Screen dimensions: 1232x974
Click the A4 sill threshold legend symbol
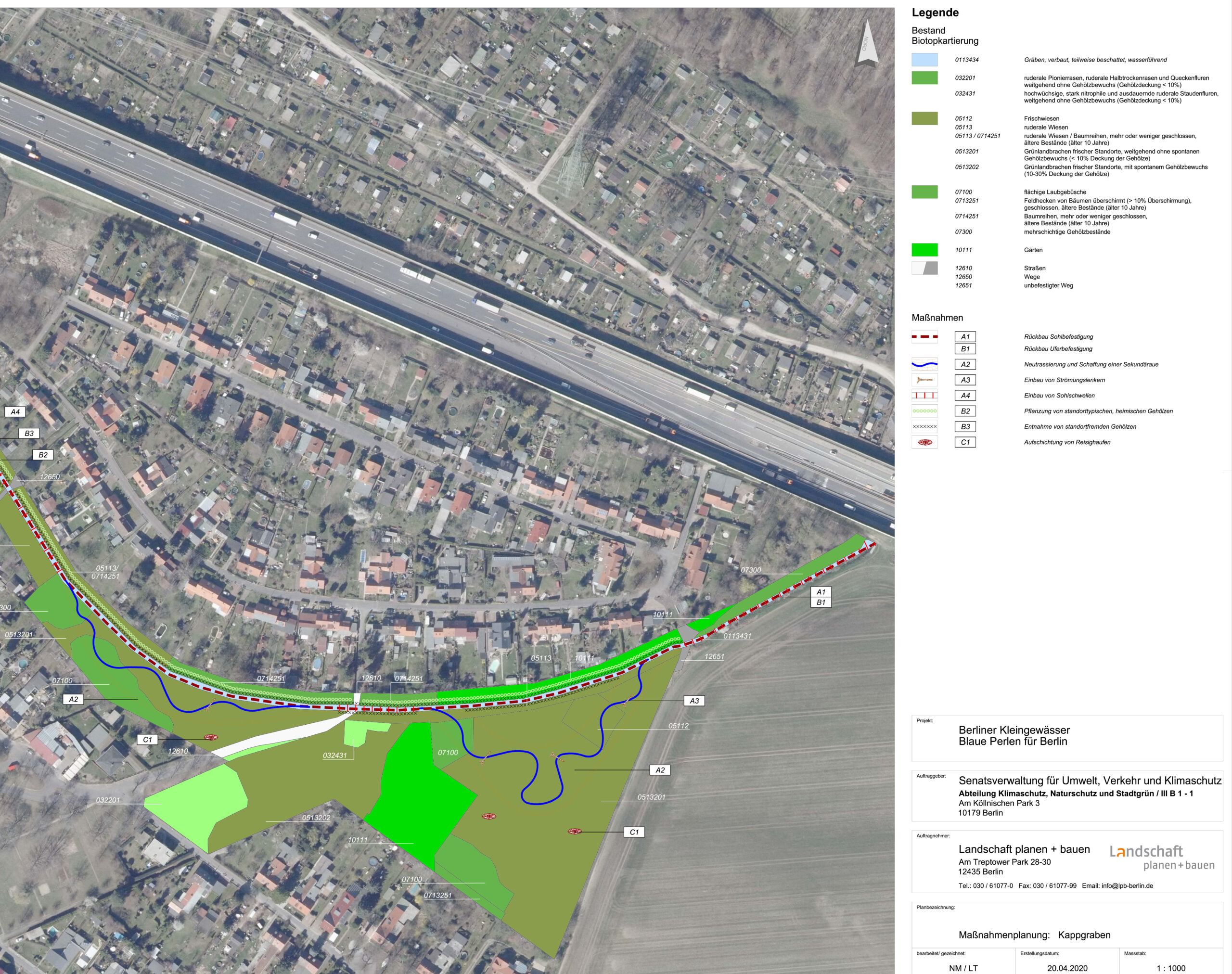[924, 395]
